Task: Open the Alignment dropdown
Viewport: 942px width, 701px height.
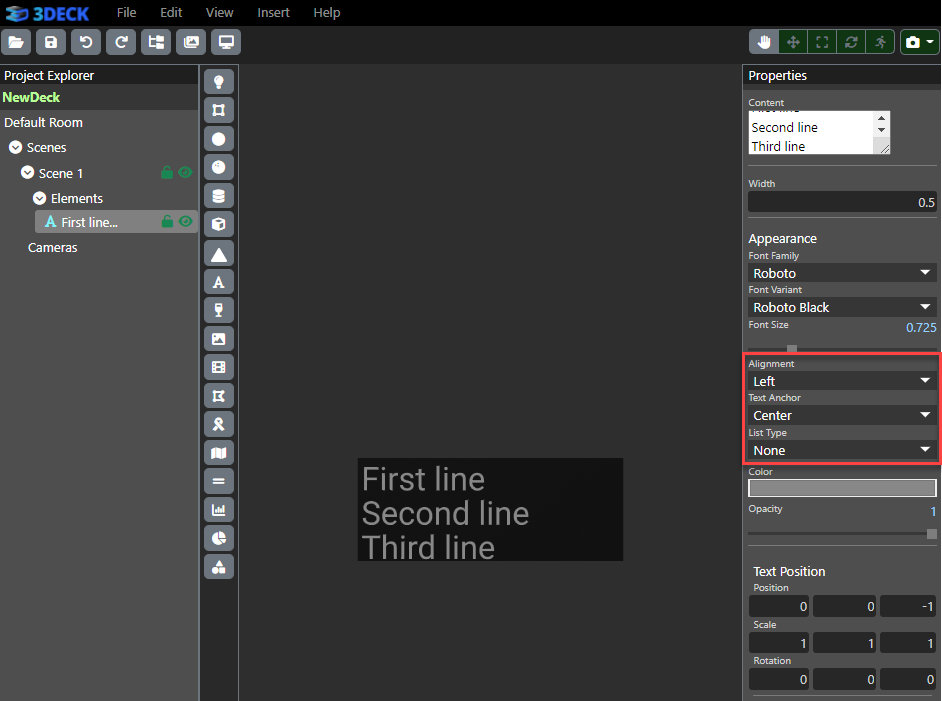Action: pos(842,381)
